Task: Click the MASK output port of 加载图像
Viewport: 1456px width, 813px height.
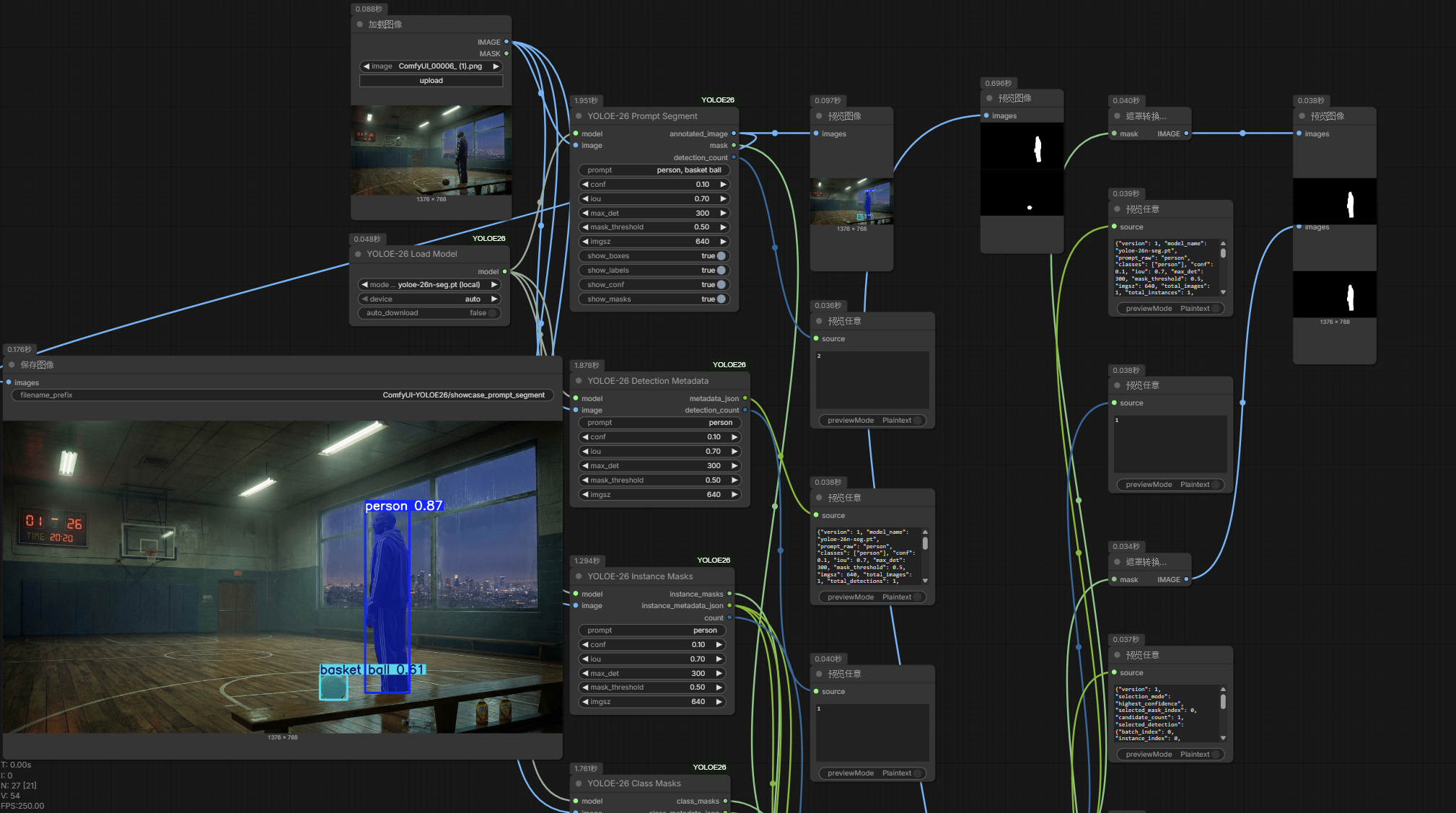Action: (x=506, y=53)
